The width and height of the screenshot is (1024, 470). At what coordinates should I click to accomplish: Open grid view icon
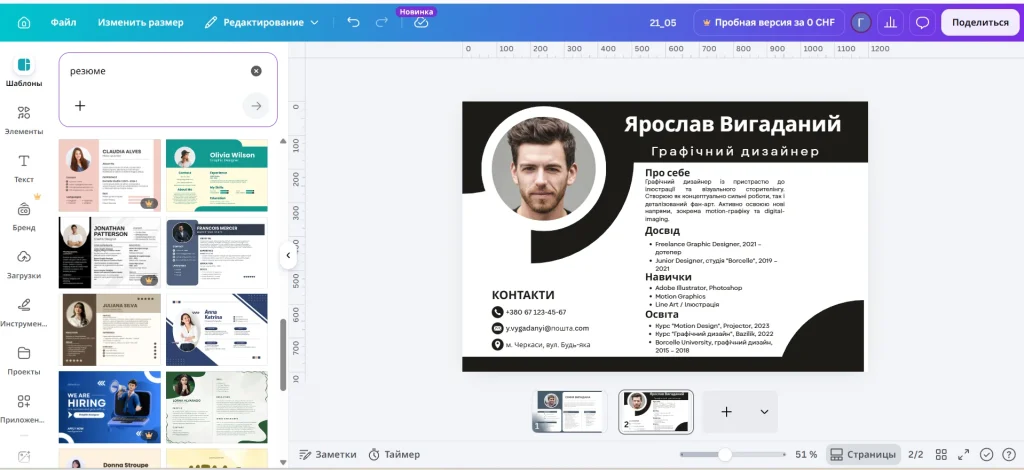941,454
